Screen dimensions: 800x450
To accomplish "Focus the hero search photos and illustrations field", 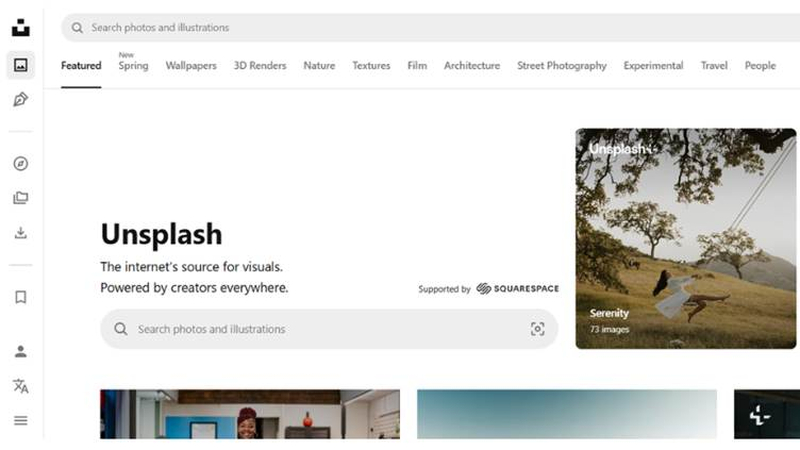I will (x=329, y=329).
